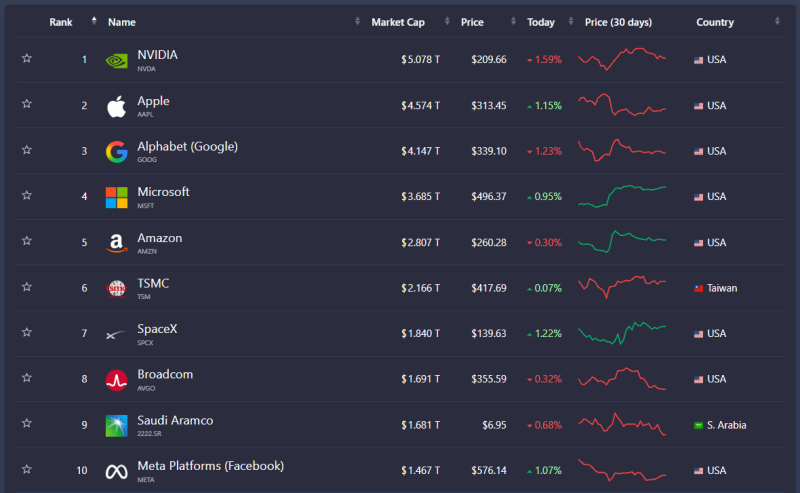Viewport: 800px width, 493px height.
Task: Click the Name column header
Action: point(121,22)
